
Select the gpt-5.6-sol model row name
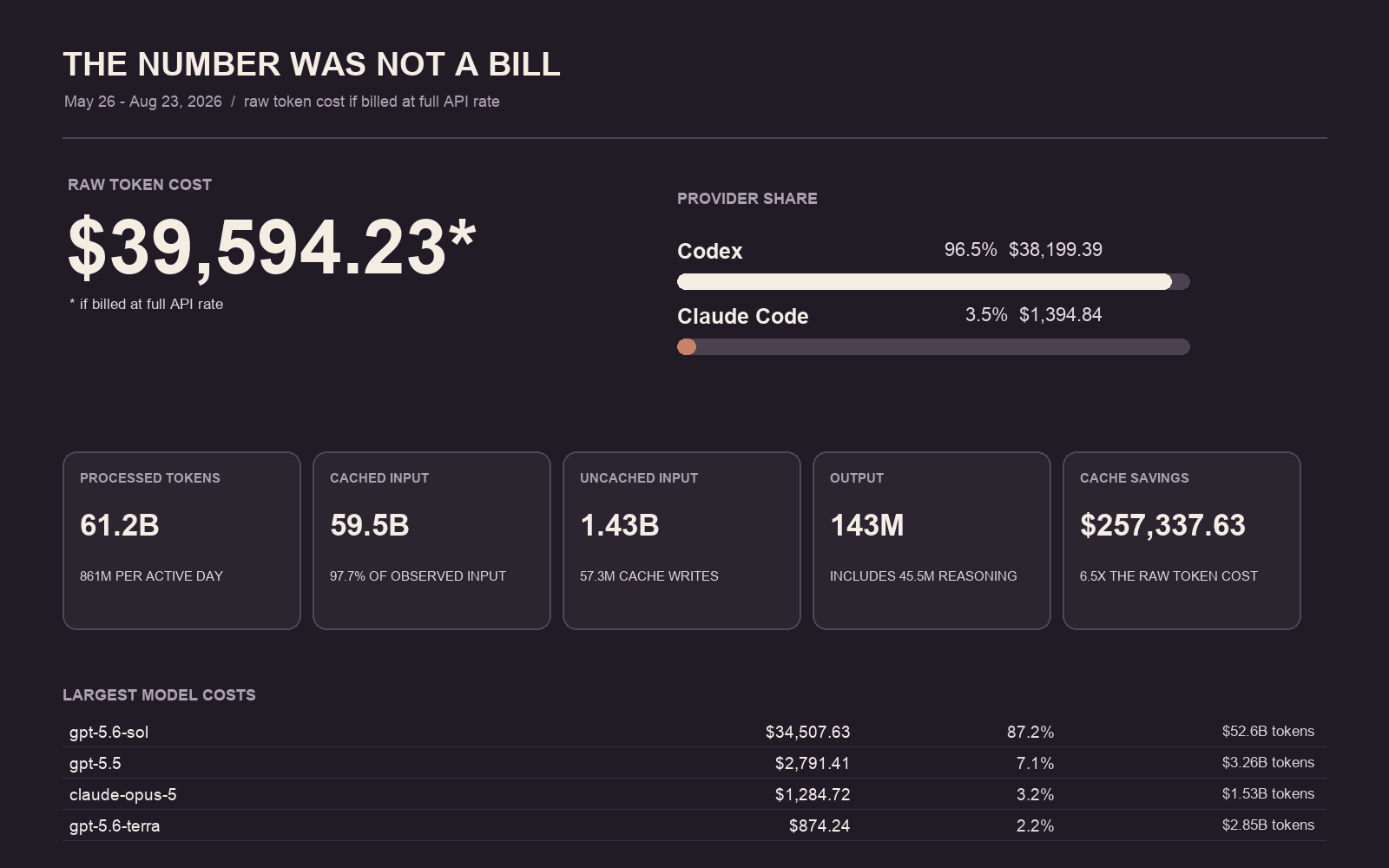point(109,733)
